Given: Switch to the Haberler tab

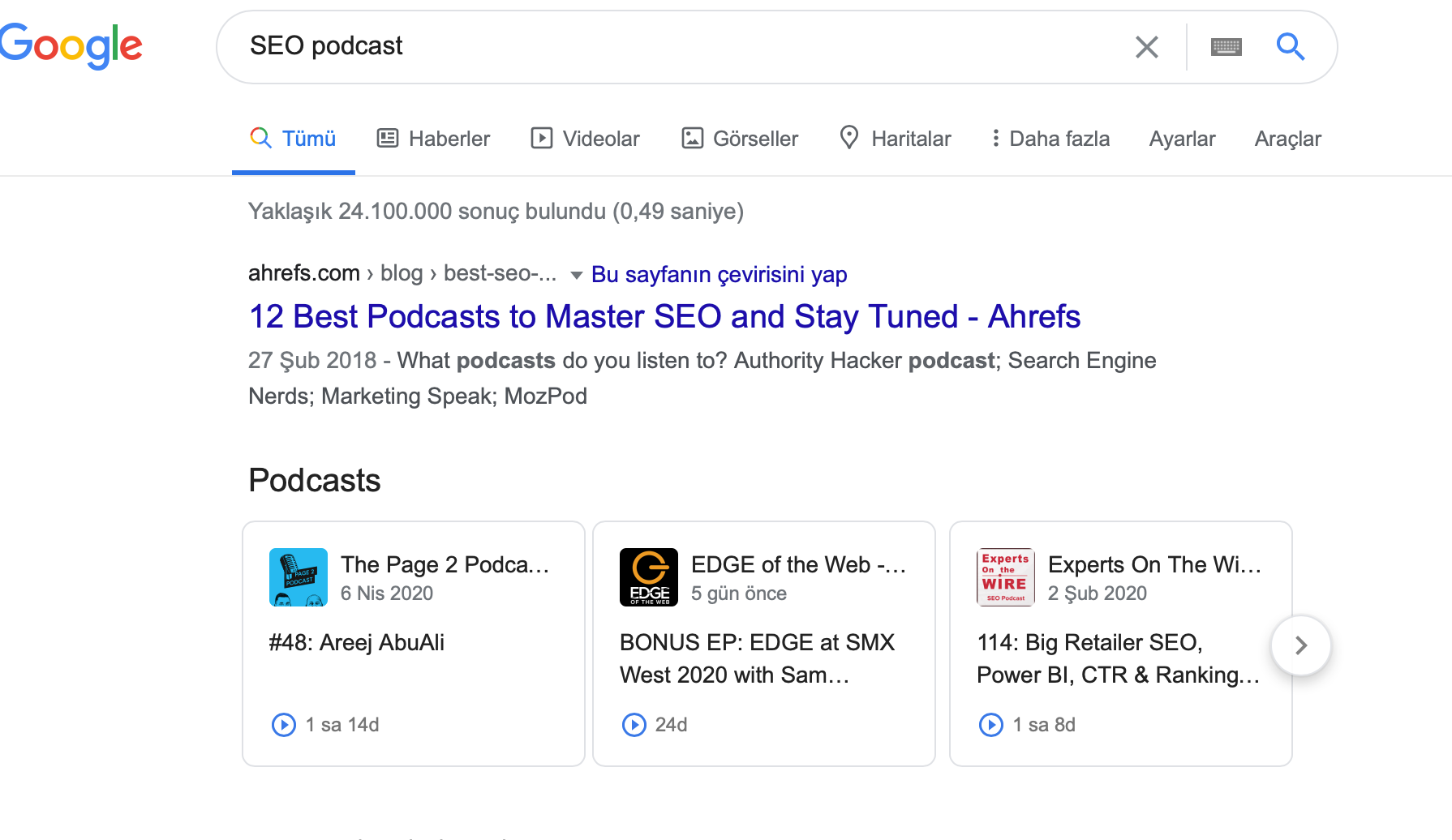Looking at the screenshot, I should point(433,139).
